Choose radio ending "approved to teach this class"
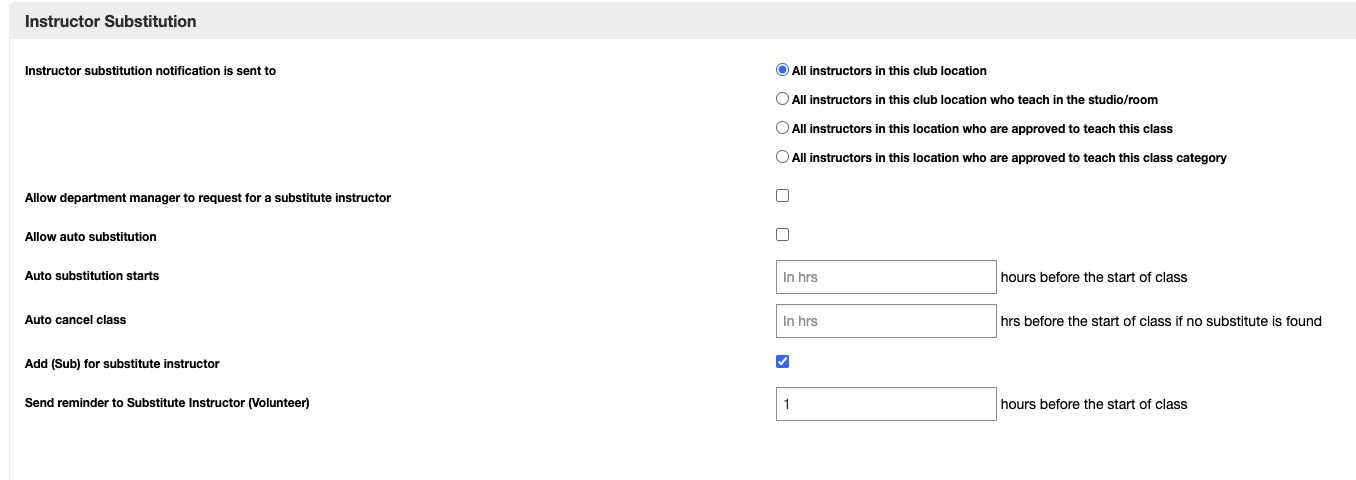Image resolution: width=1356 pixels, height=480 pixels. (783, 128)
